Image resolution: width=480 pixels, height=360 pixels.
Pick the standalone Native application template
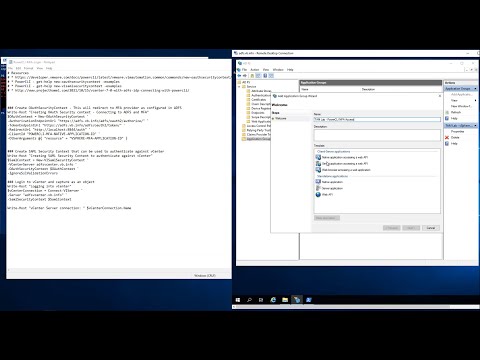point(329,182)
